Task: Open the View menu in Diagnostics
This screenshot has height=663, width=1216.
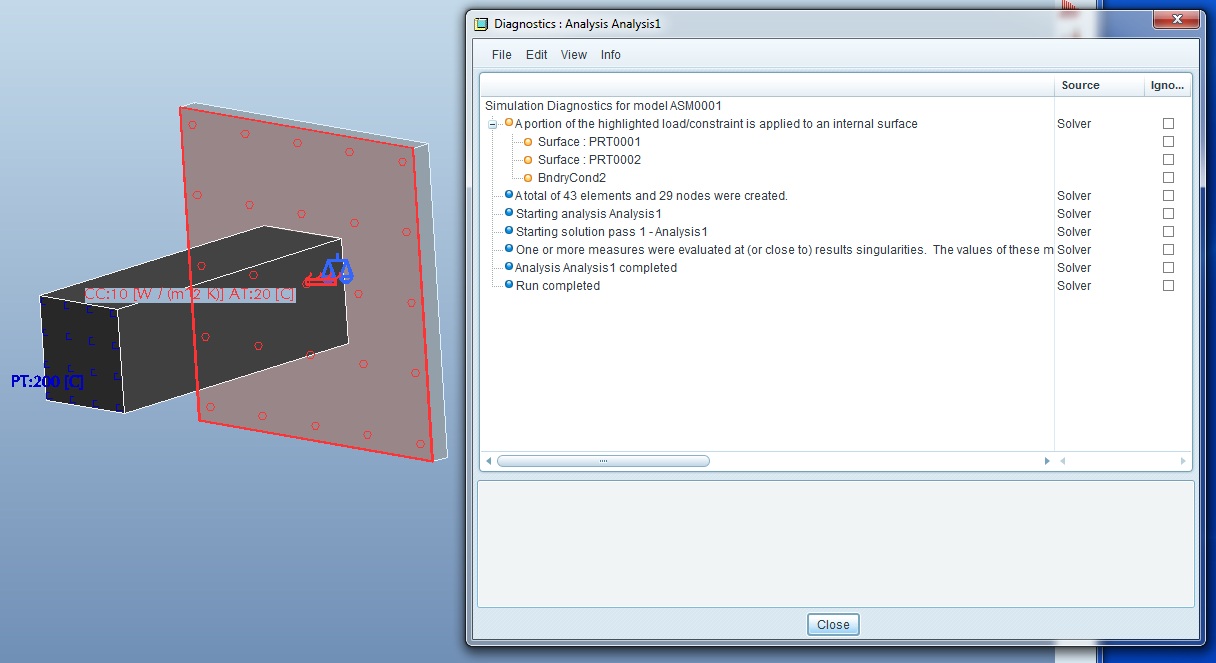Action: point(574,55)
